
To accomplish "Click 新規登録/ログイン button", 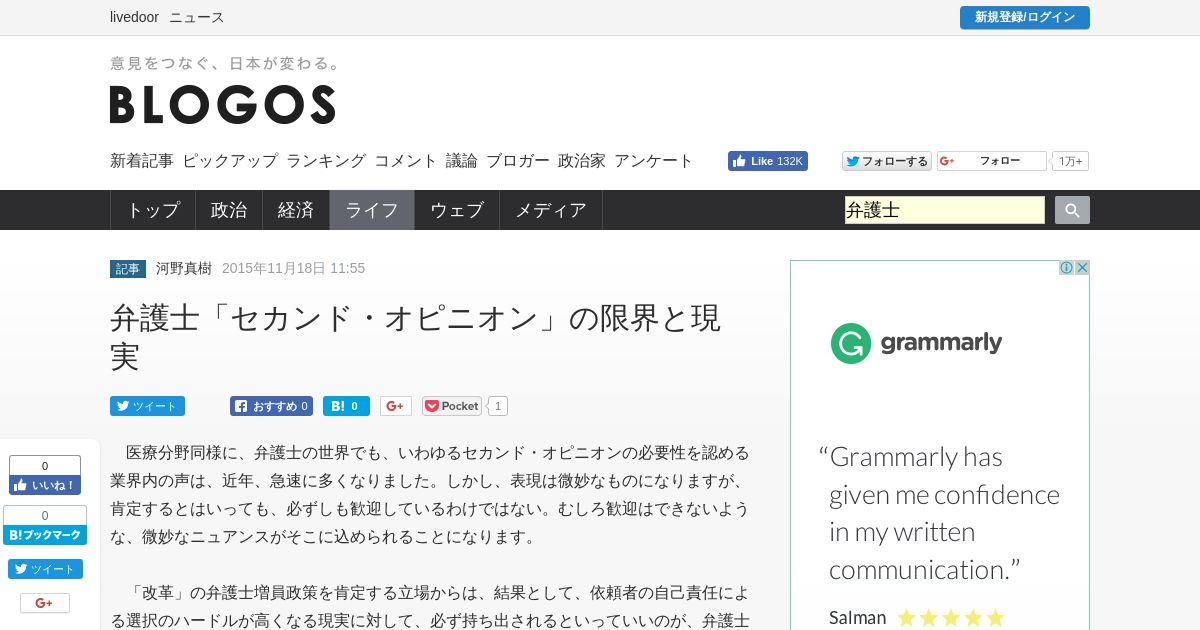I will (x=1025, y=17).
